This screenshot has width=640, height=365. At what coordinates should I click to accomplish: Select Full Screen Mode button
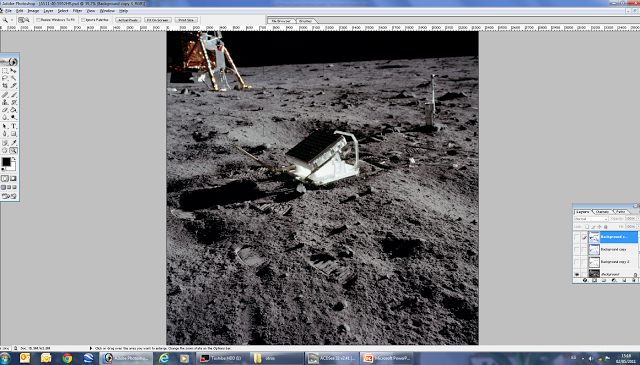[14, 187]
